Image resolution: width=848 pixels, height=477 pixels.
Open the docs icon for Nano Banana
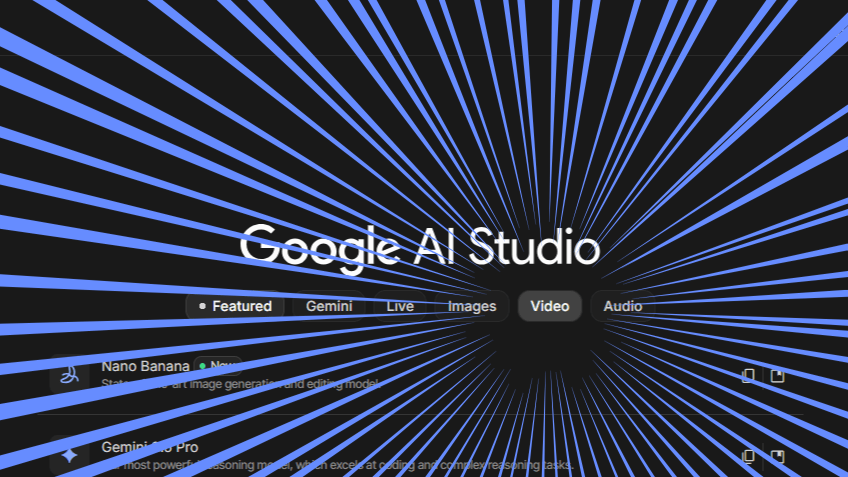point(777,375)
